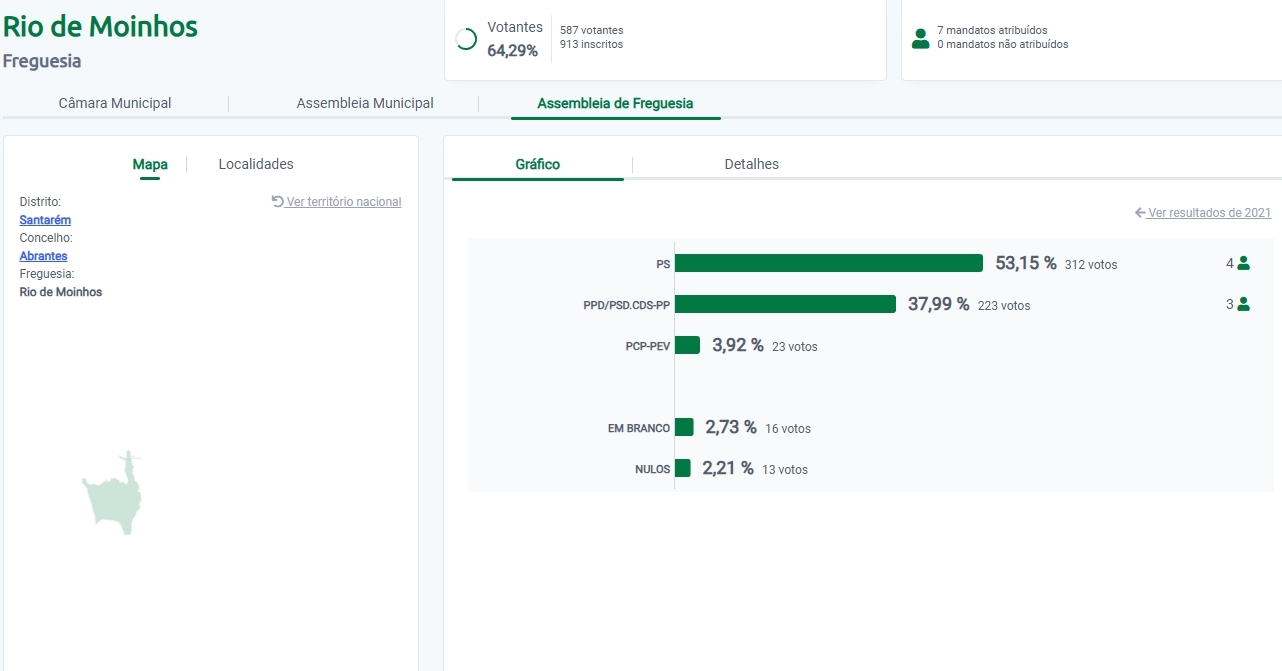Click the mandates person icon in header

coord(920,39)
